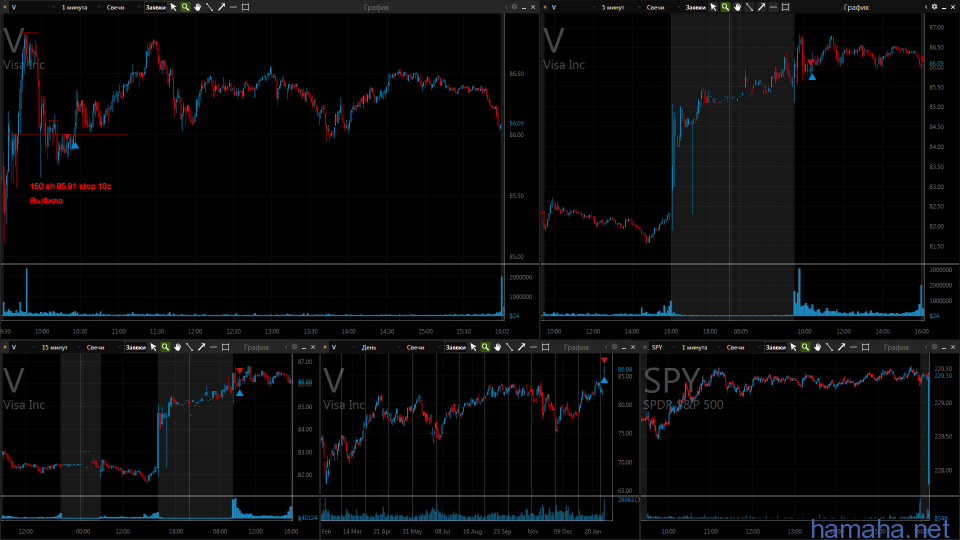Select the rectangle tool in the 5 минут V chart
Viewport: 960px width, 540px height.
786,7
